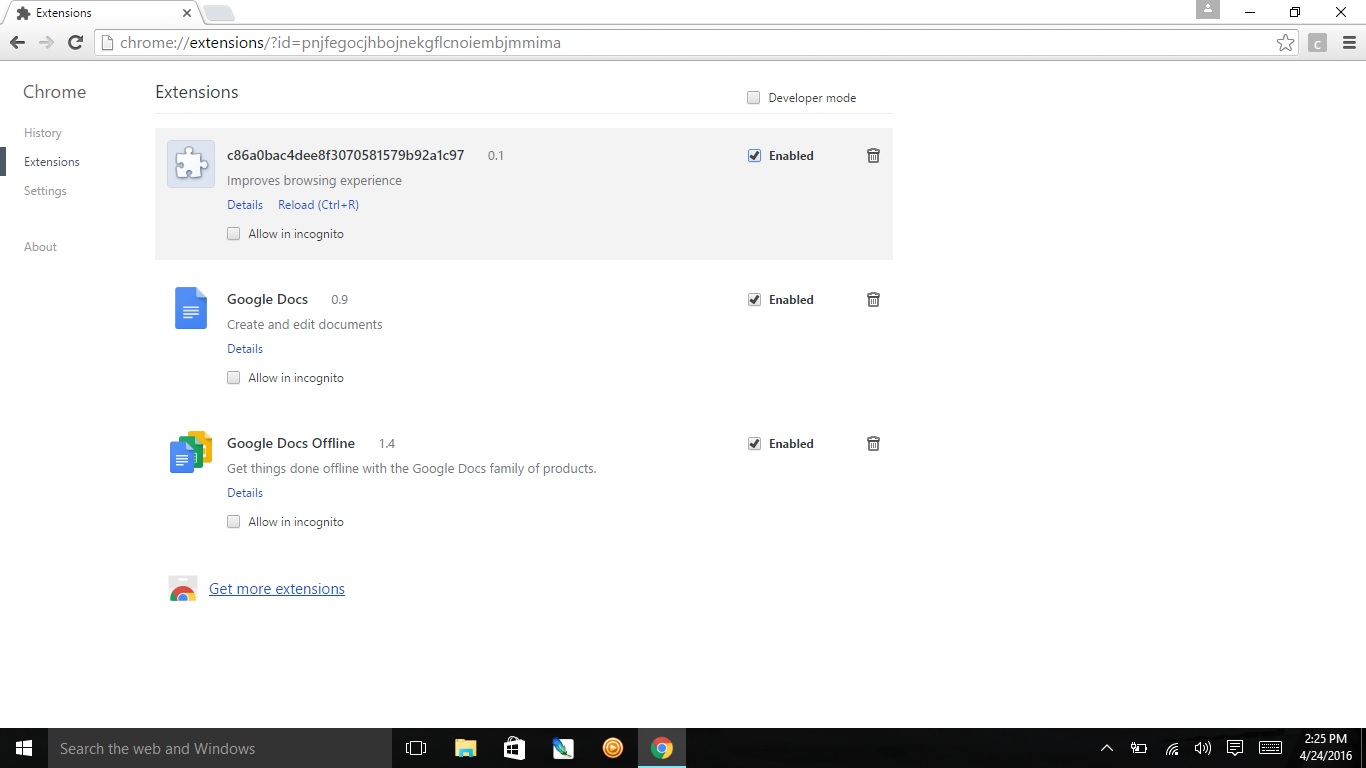
Task: Click the Create and edit documents description
Action: (305, 325)
